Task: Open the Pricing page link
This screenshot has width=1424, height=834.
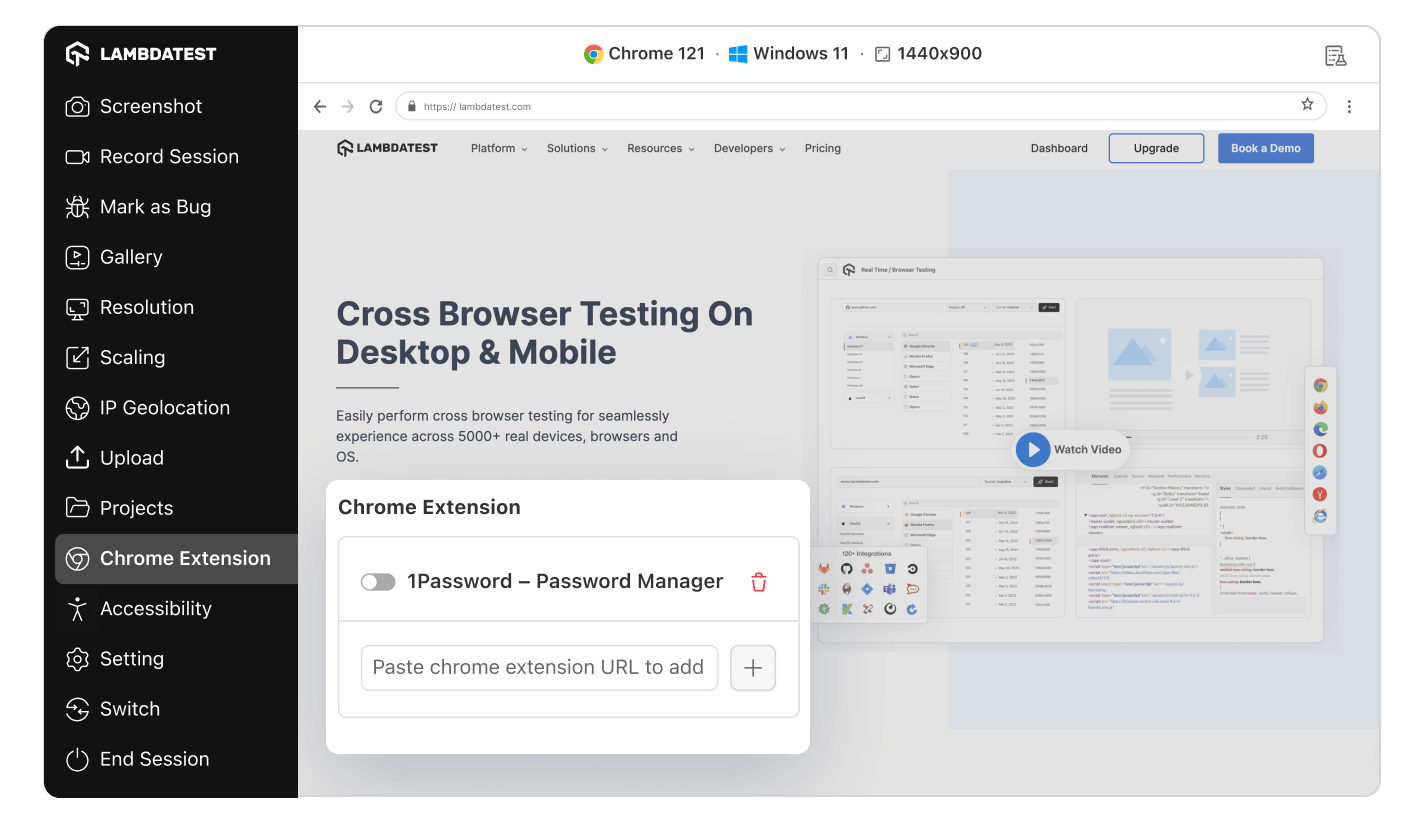Action: point(822,148)
